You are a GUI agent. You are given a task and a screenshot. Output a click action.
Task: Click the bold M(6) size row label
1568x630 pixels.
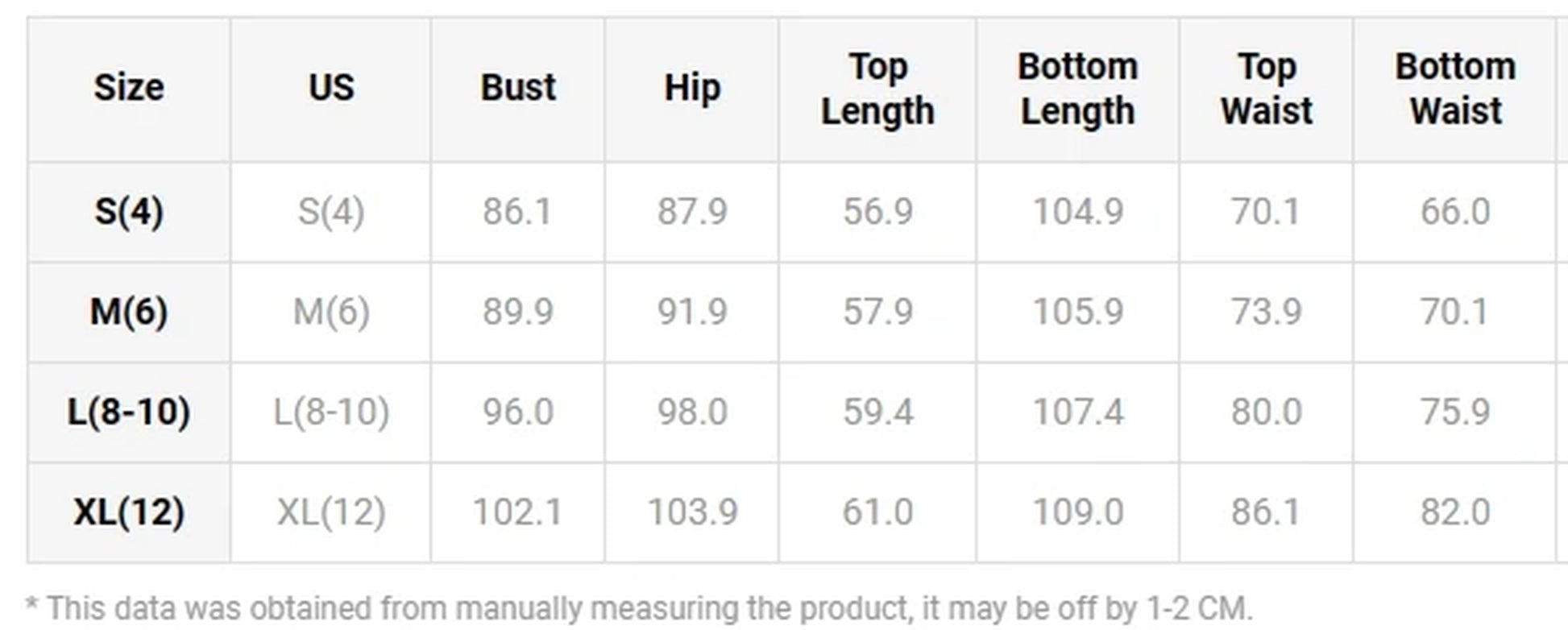click(x=129, y=312)
